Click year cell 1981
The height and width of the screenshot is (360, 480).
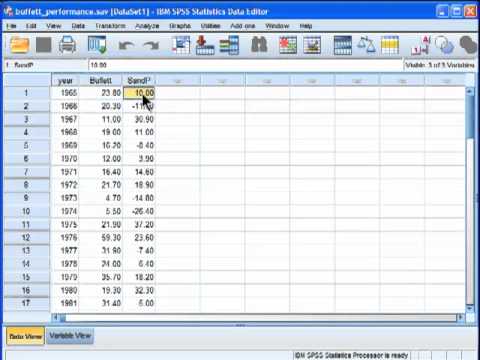coord(65,303)
